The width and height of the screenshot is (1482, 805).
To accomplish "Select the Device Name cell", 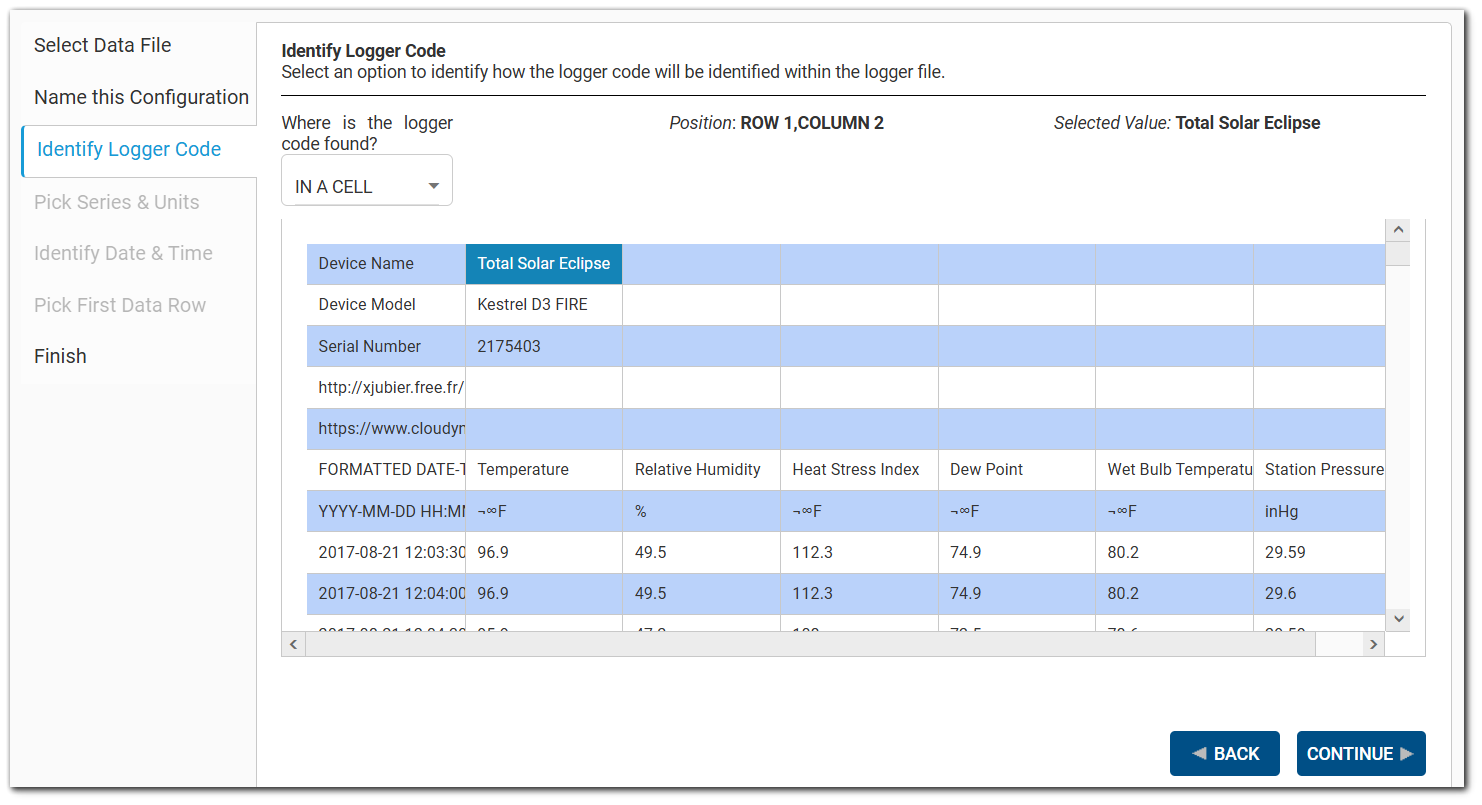I will 386,264.
